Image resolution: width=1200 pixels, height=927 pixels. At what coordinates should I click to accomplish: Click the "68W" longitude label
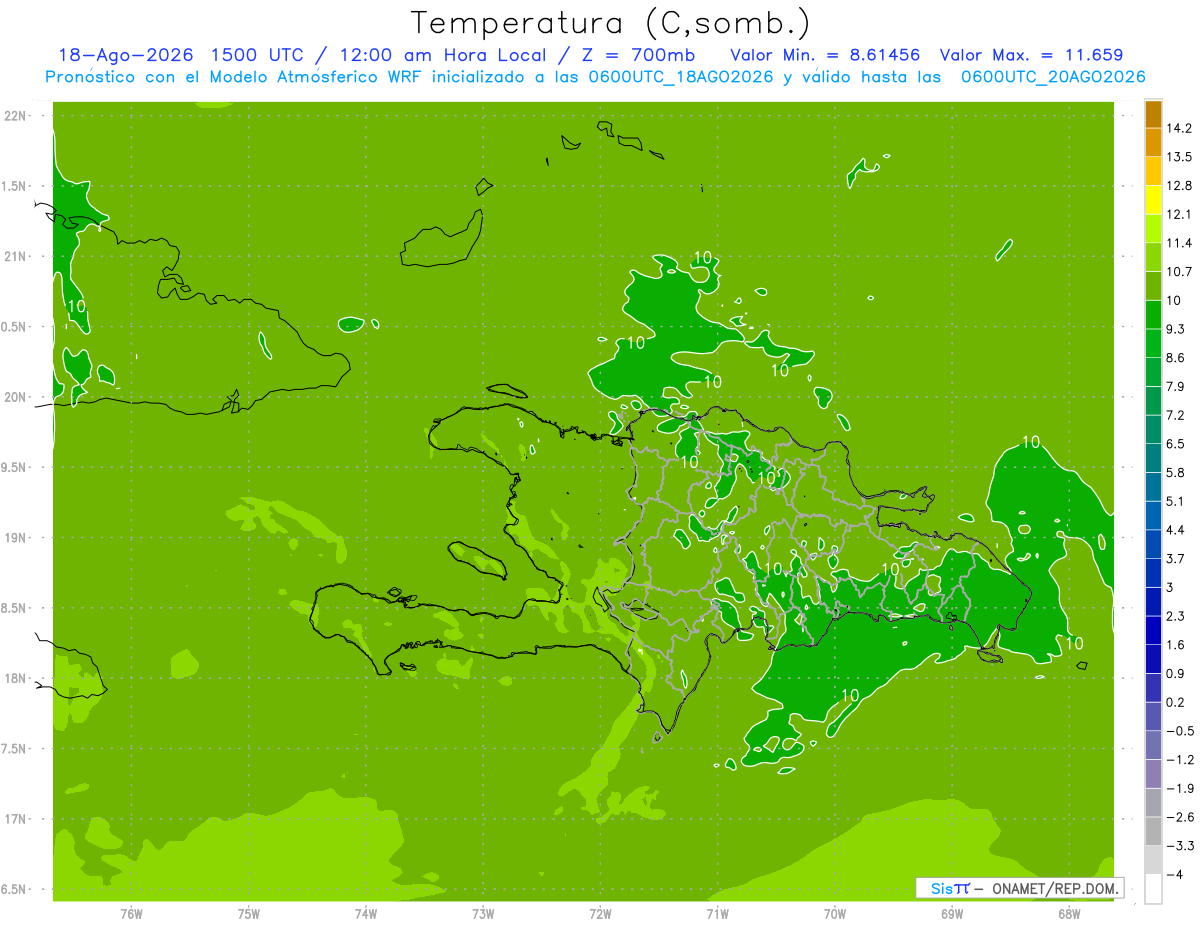point(1069,914)
